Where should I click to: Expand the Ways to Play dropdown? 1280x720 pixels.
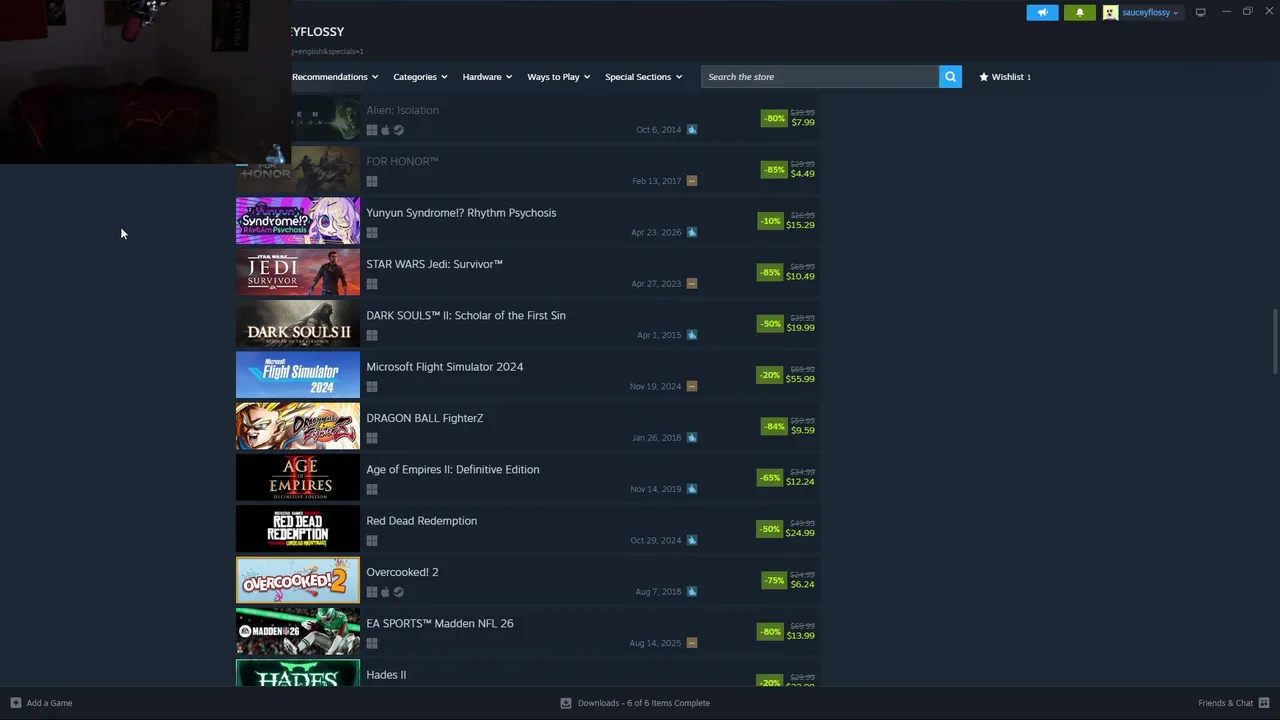(x=558, y=77)
